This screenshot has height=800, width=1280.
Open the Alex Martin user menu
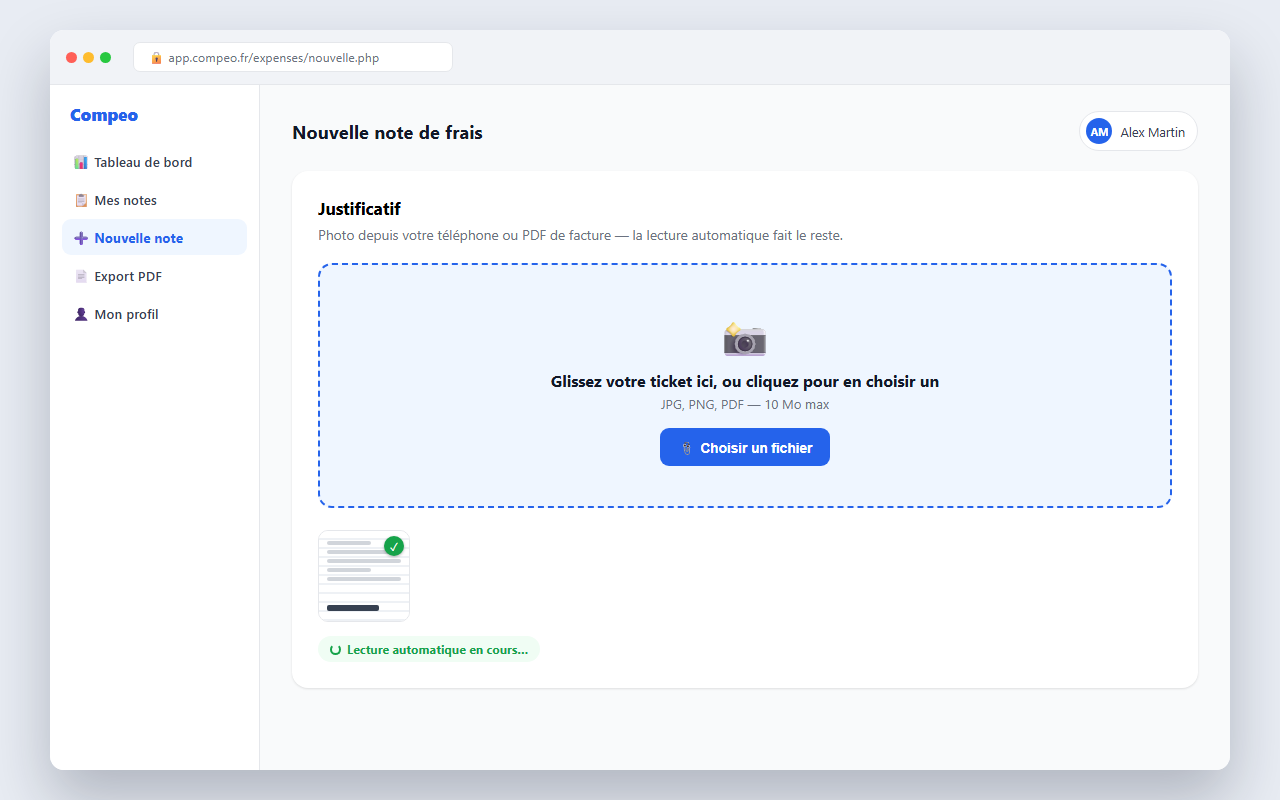tap(1138, 132)
